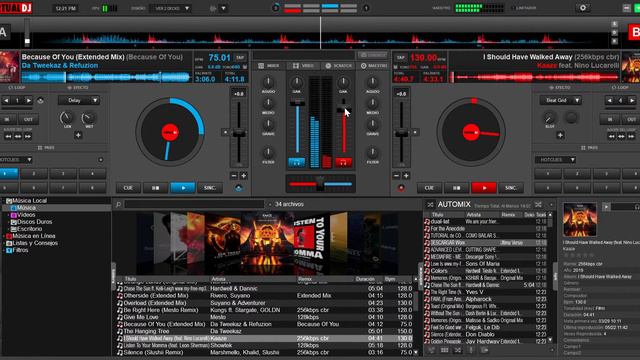Image resolution: width=640 pixels, height=360 pixels.
Task: Switch to the SCRATCH tab in center panel
Action: (339, 66)
